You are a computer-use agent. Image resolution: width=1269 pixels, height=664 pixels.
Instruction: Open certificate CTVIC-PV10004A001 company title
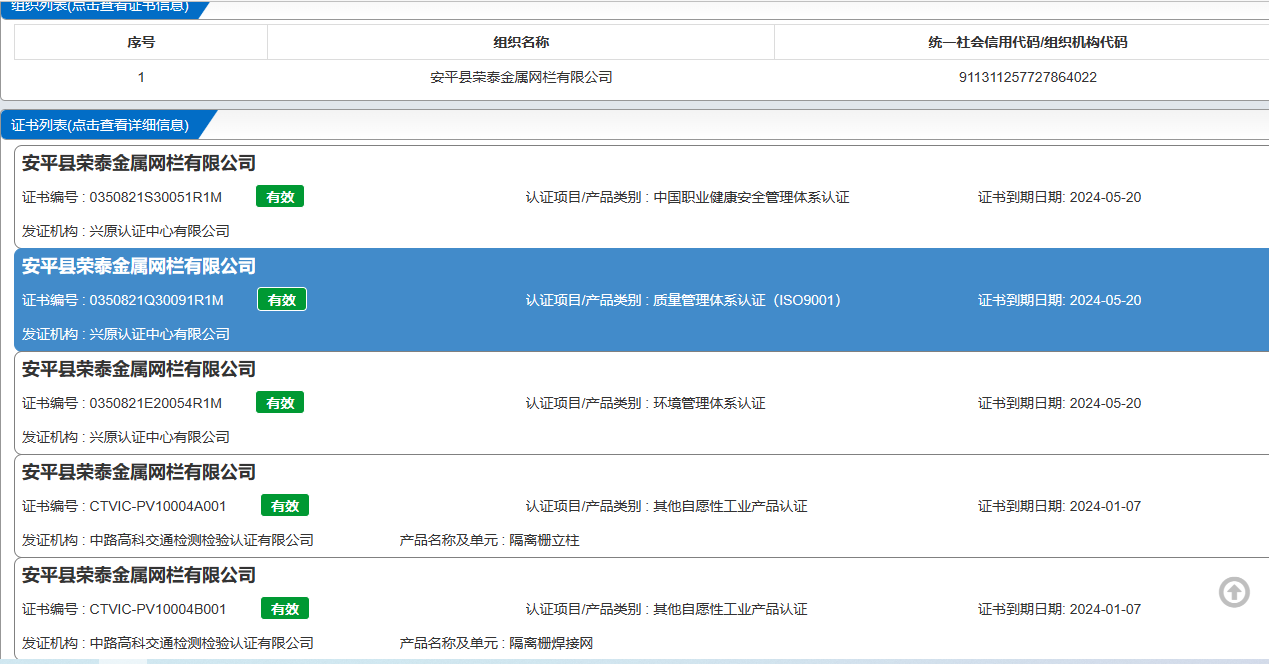coord(139,472)
